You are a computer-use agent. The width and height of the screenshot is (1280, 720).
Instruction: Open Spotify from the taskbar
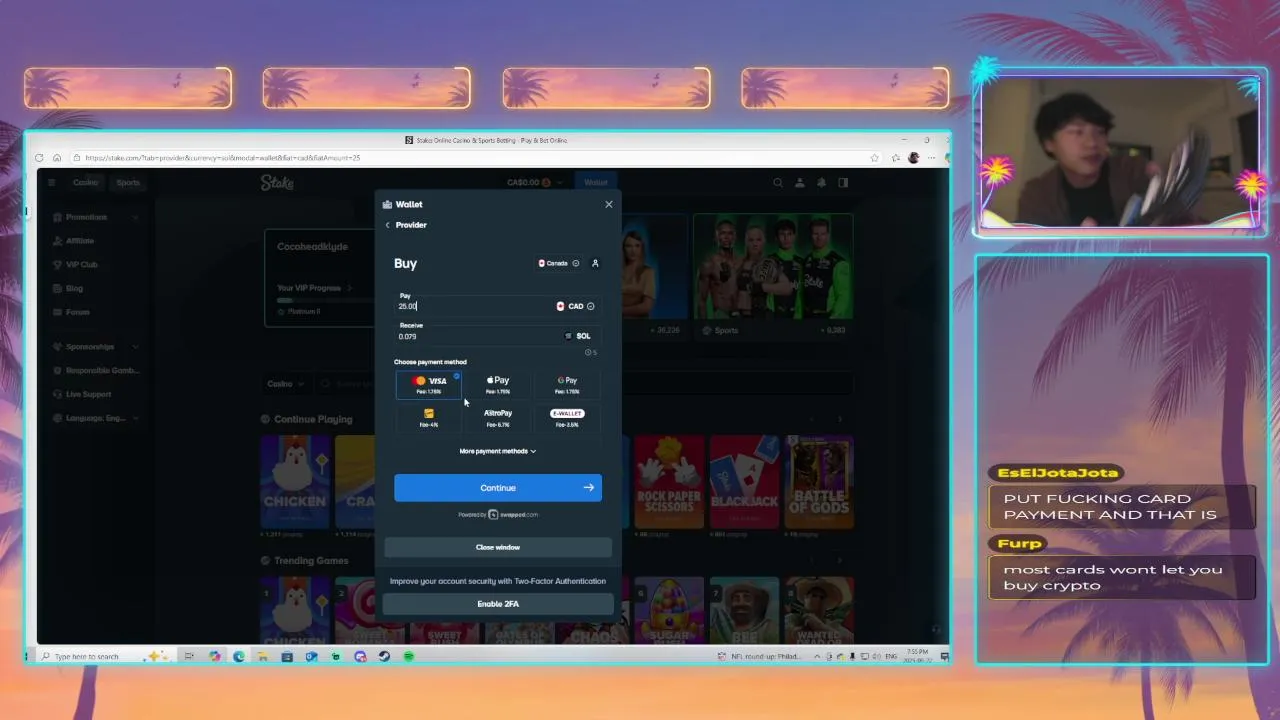tap(408, 657)
